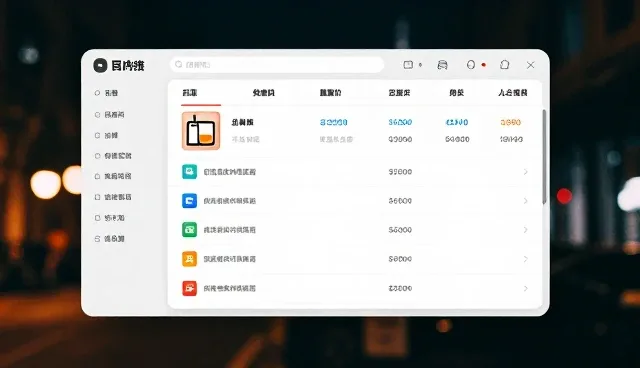
Task: Switch to the last header tab
Action: [x=513, y=93]
